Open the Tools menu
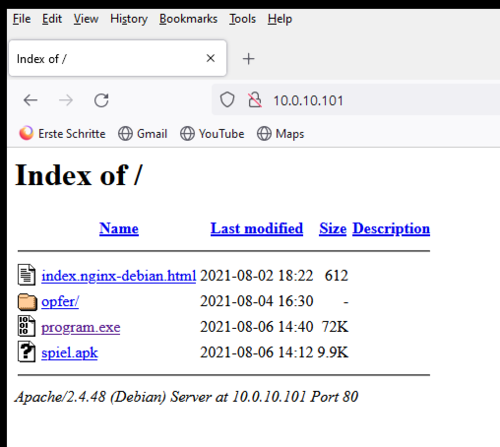 242,19
